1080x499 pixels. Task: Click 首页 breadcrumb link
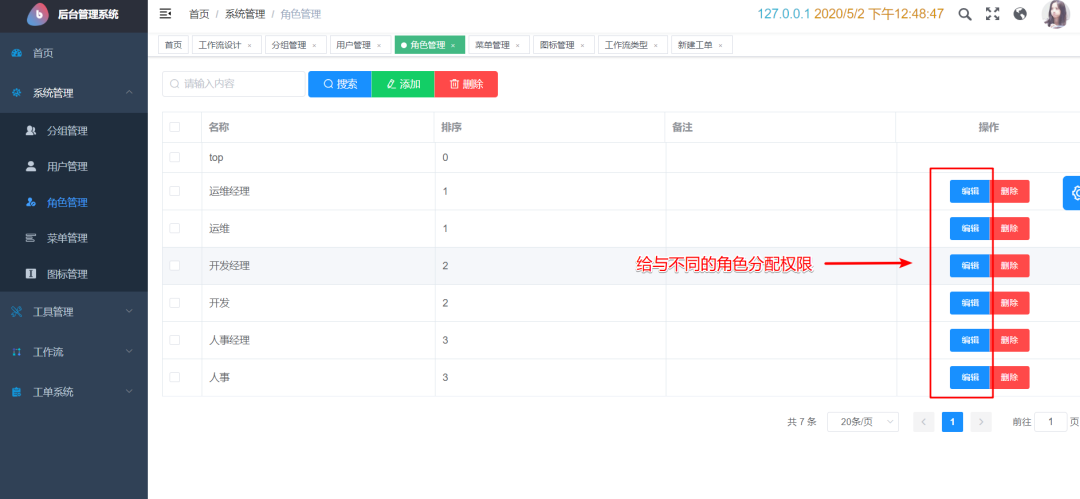coord(199,14)
